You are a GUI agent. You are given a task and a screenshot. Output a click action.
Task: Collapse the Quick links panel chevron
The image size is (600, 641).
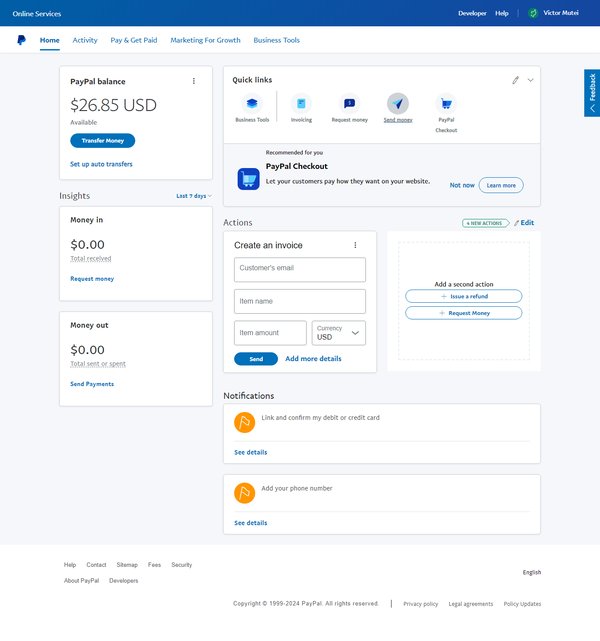531,80
